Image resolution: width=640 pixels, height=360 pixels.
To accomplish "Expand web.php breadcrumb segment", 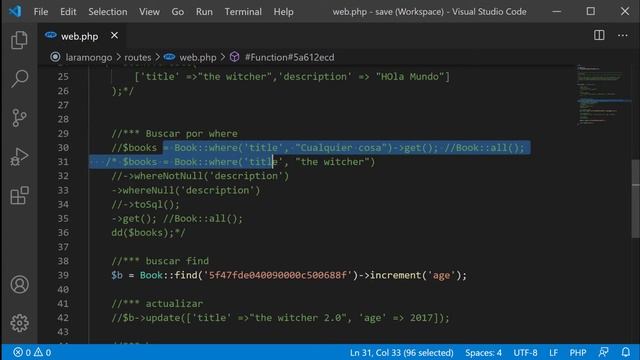I will [x=198, y=57].
